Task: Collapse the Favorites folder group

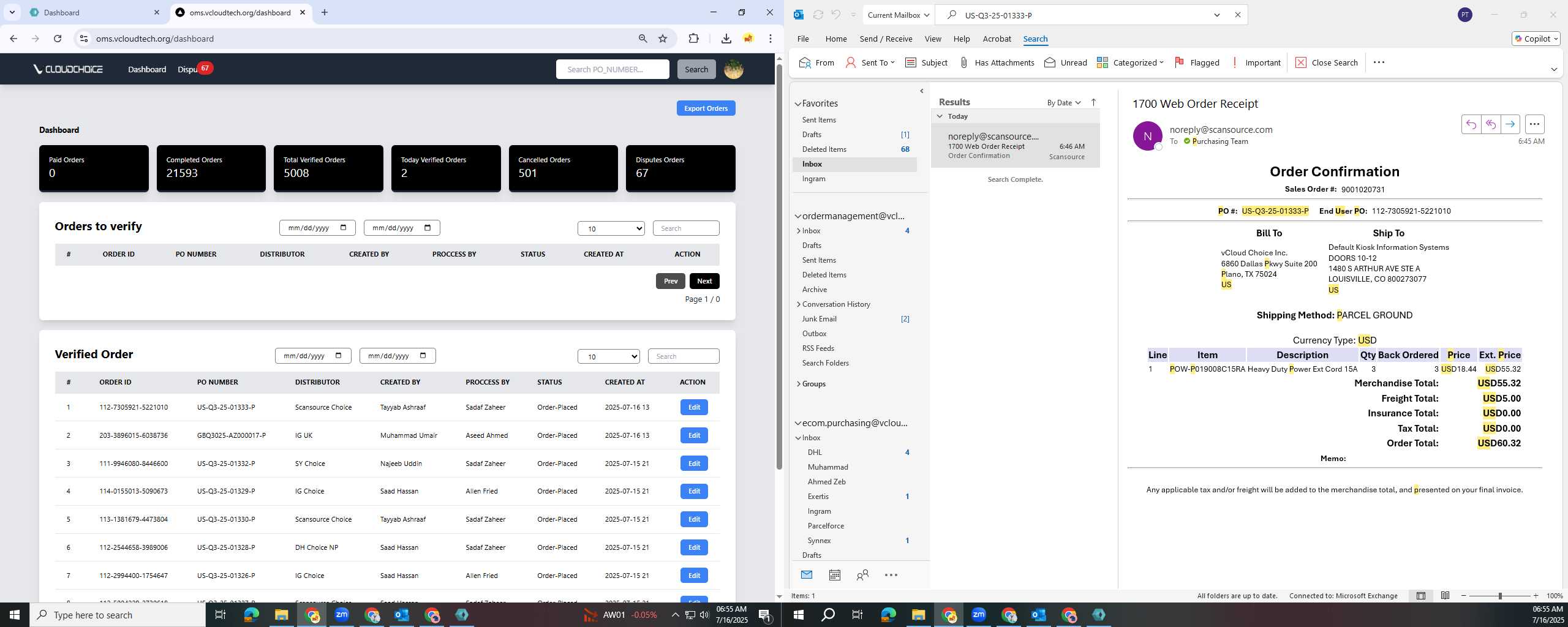Action: (x=798, y=104)
